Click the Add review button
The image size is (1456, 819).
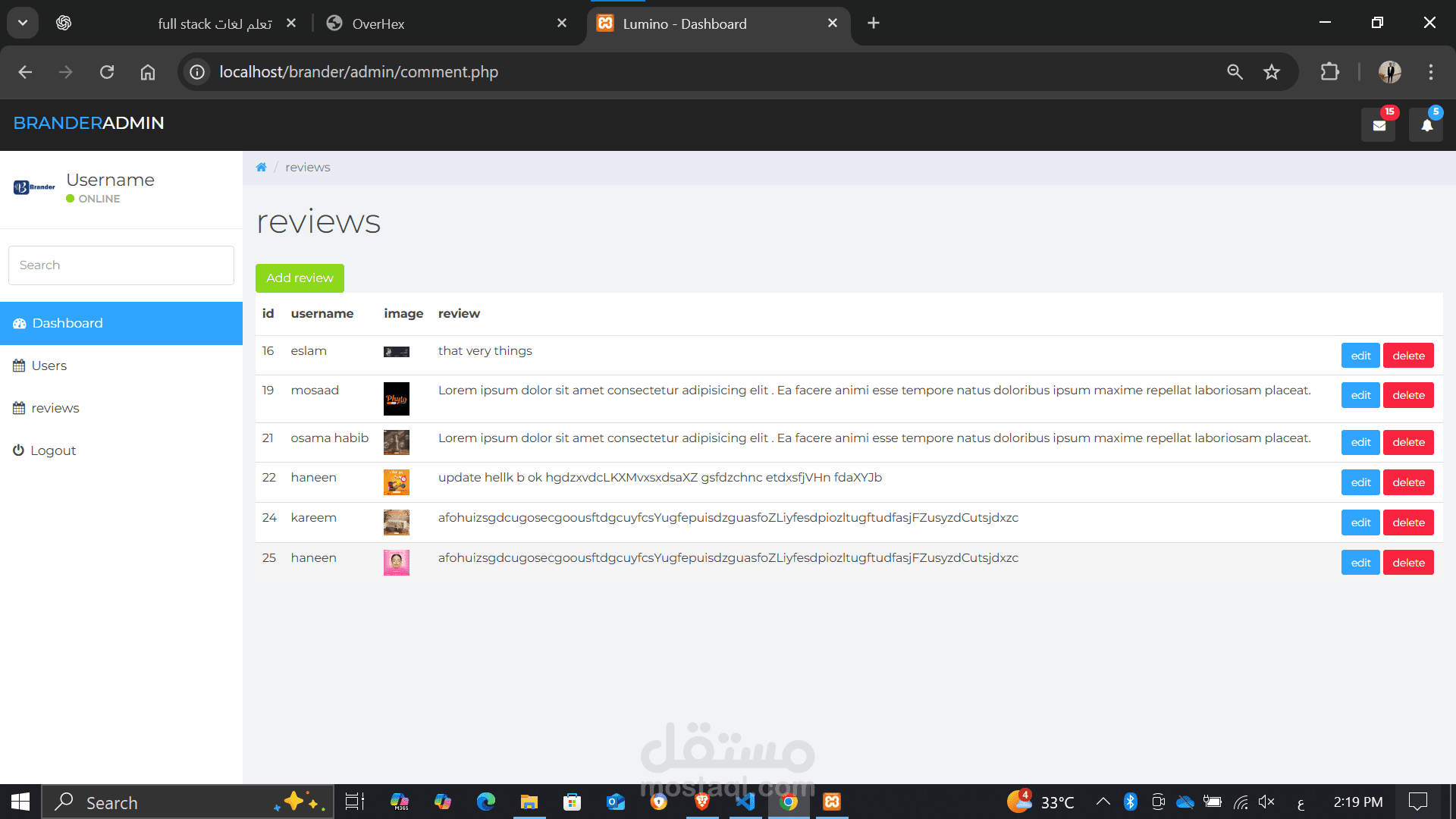[300, 278]
